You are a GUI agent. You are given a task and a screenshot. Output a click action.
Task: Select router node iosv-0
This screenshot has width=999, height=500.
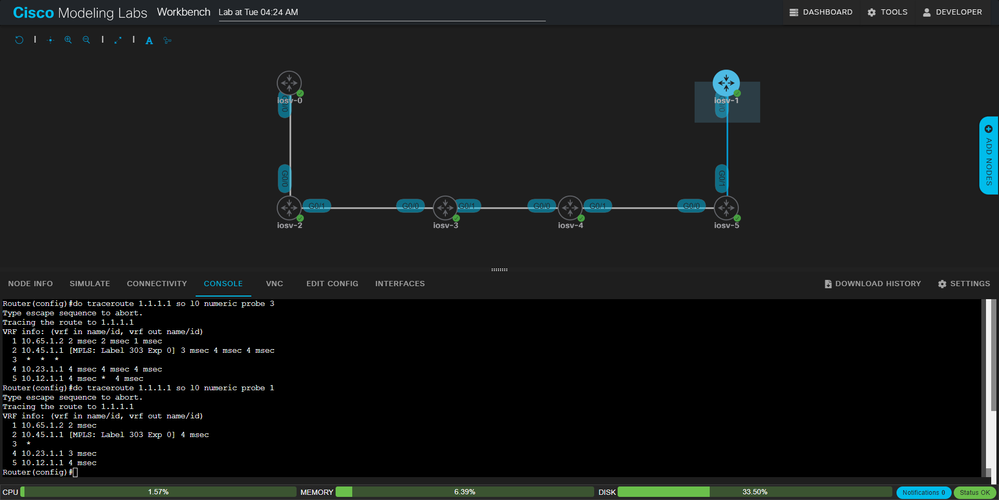tap(289, 83)
